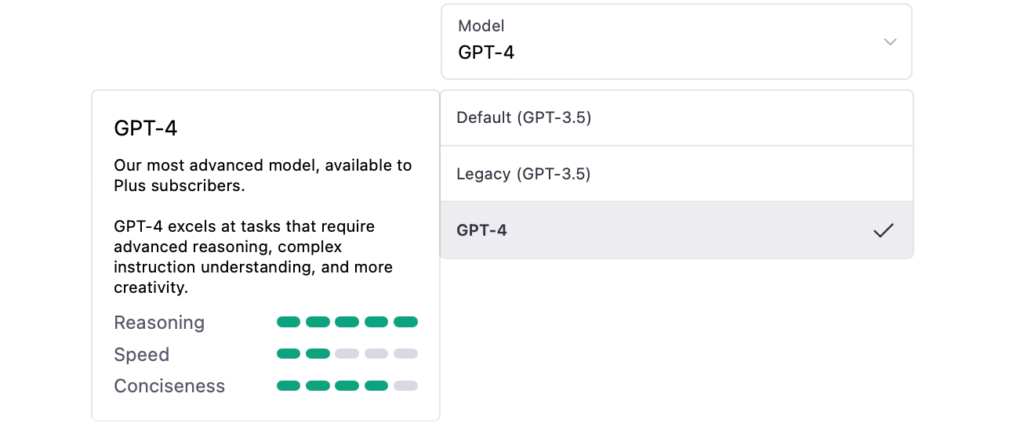1024x426 pixels.
Task: Click the last green Reasoning pill
Action: (405, 322)
